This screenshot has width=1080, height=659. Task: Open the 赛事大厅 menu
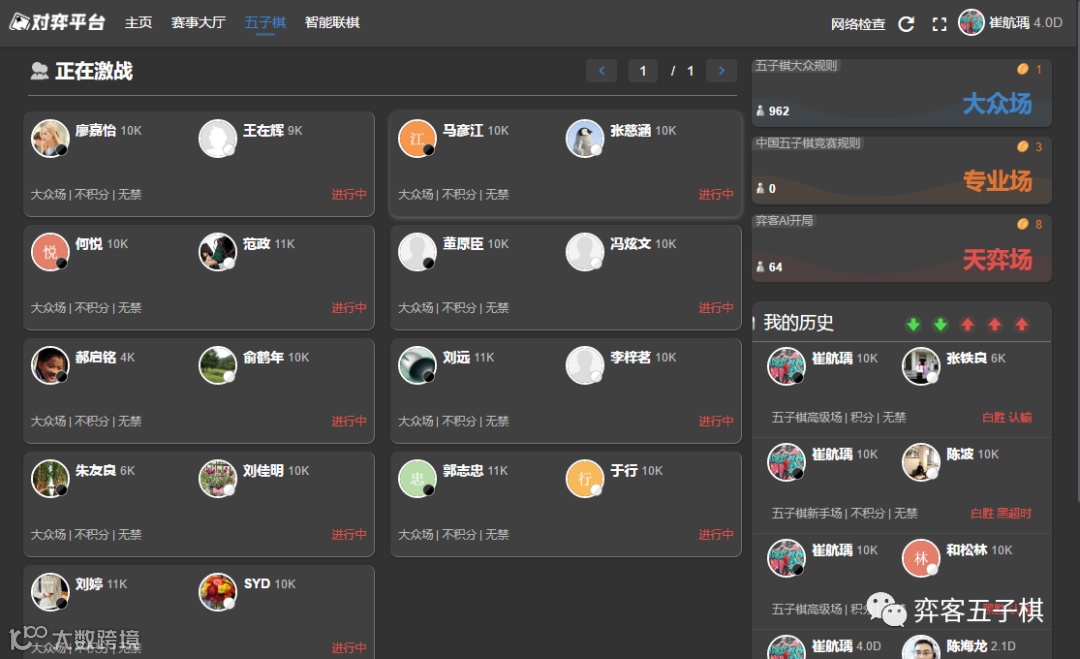198,22
